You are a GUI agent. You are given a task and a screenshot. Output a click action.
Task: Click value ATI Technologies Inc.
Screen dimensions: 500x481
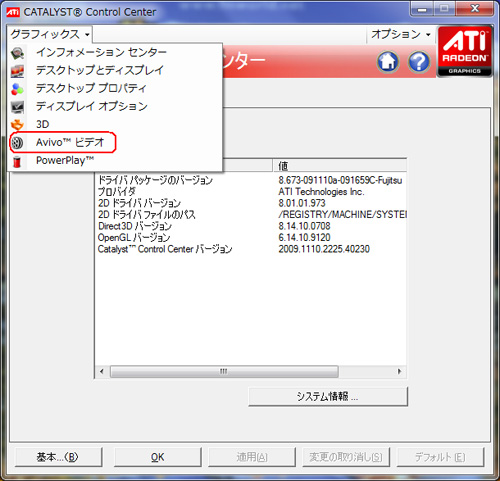click(321, 192)
